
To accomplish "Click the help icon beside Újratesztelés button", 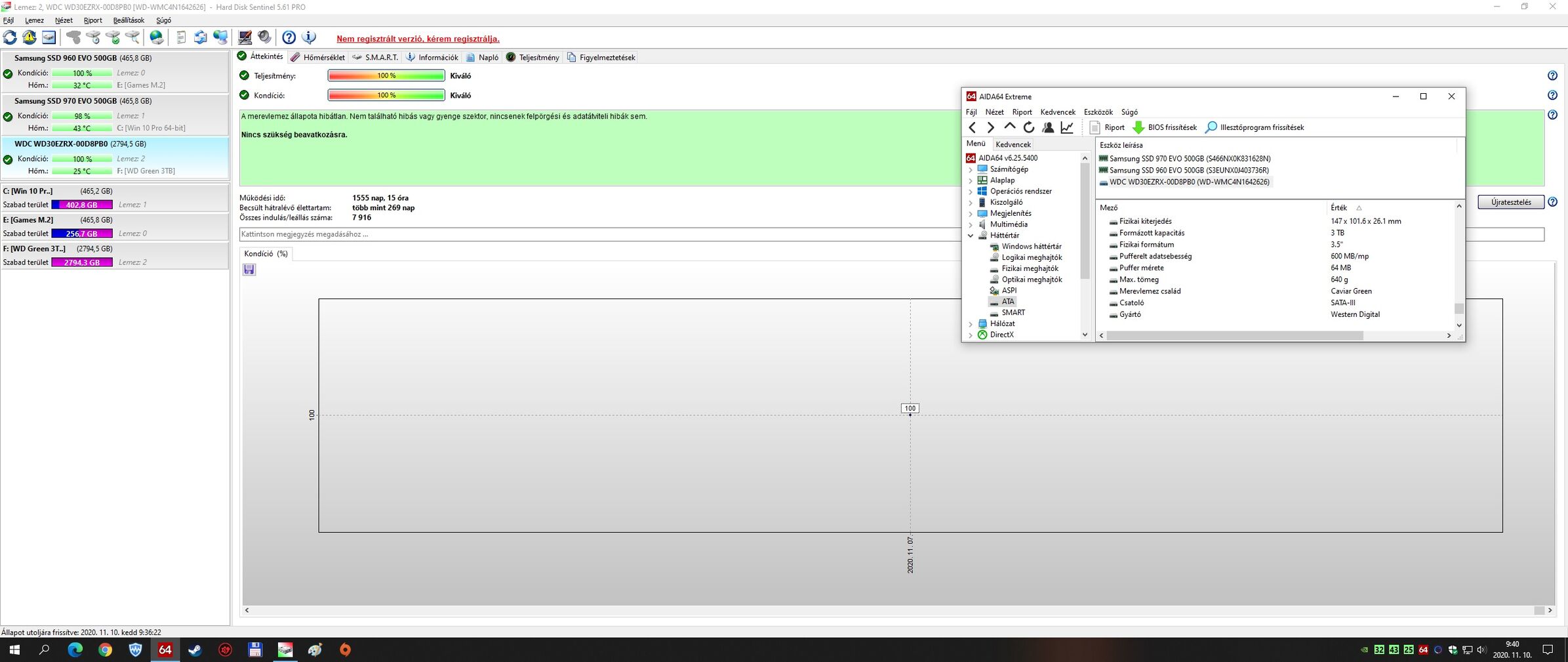I will pos(1552,202).
